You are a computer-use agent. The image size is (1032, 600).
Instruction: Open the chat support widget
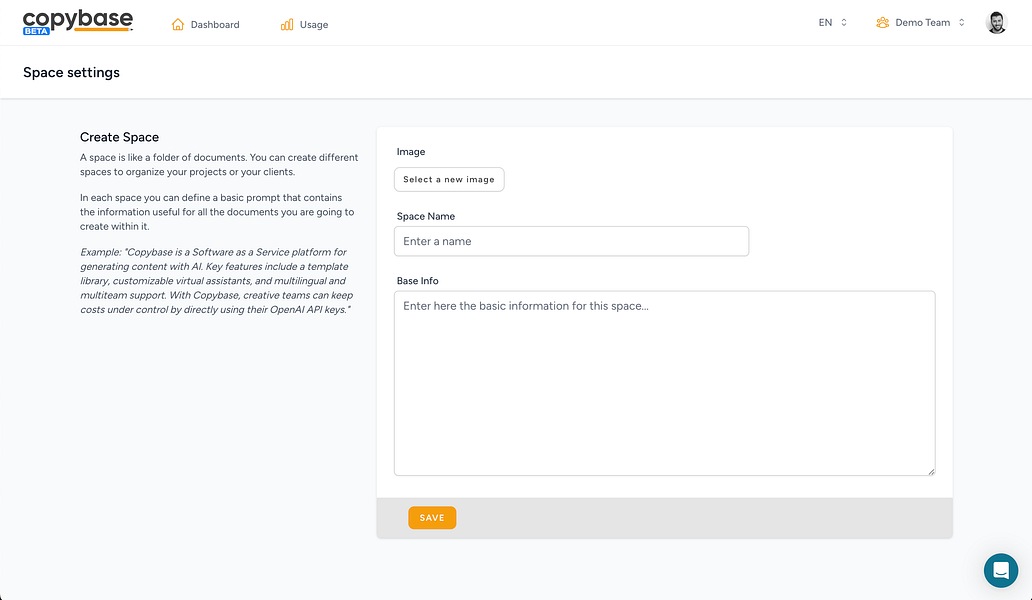click(1000, 570)
